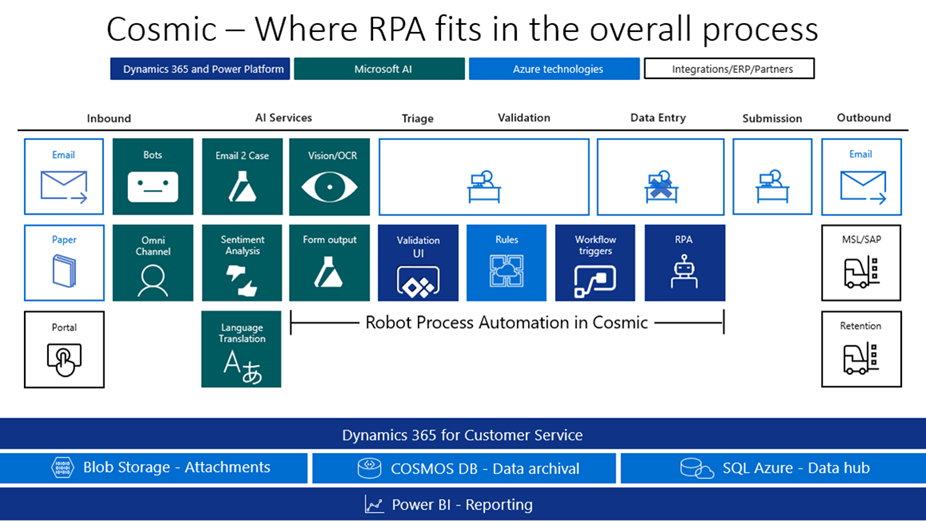Image resolution: width=926 pixels, height=521 pixels.
Task: Open the MSL/SAP forklift tile
Action: tap(861, 263)
